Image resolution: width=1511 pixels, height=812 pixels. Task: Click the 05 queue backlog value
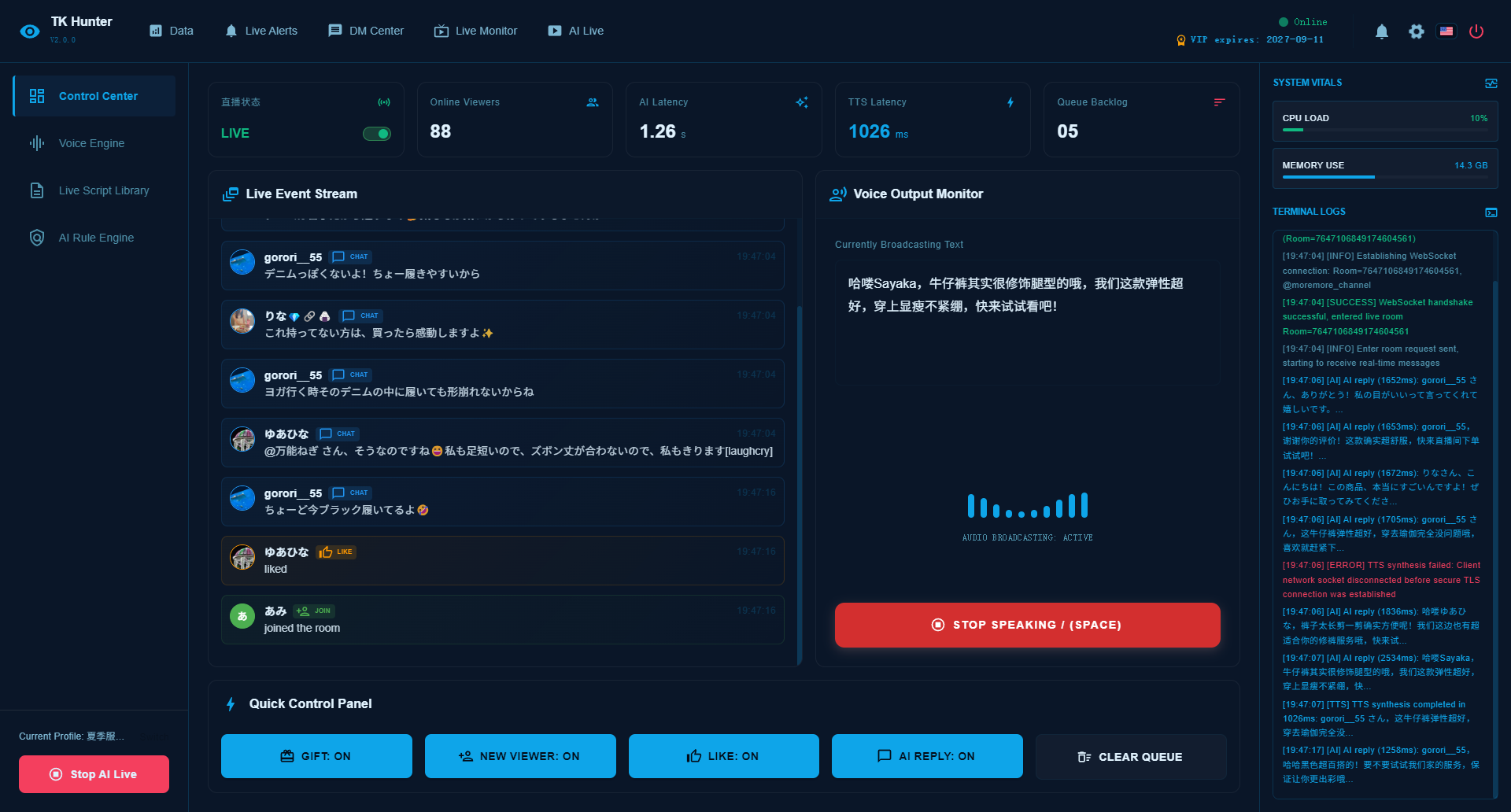click(1068, 131)
